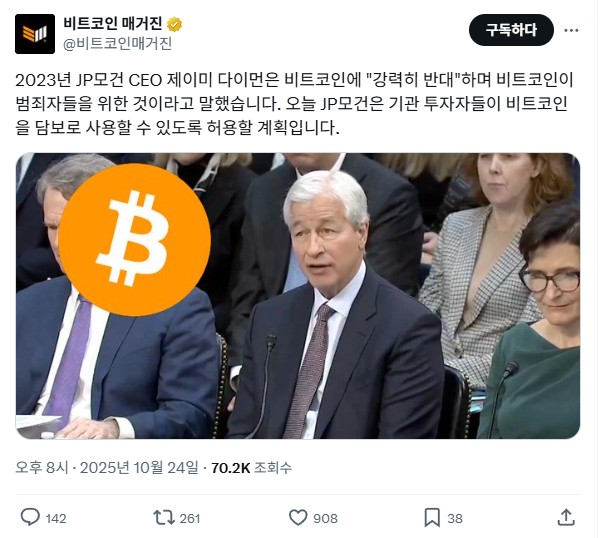
Task: Toggle the bookmark icon
Action: [x=432, y=518]
